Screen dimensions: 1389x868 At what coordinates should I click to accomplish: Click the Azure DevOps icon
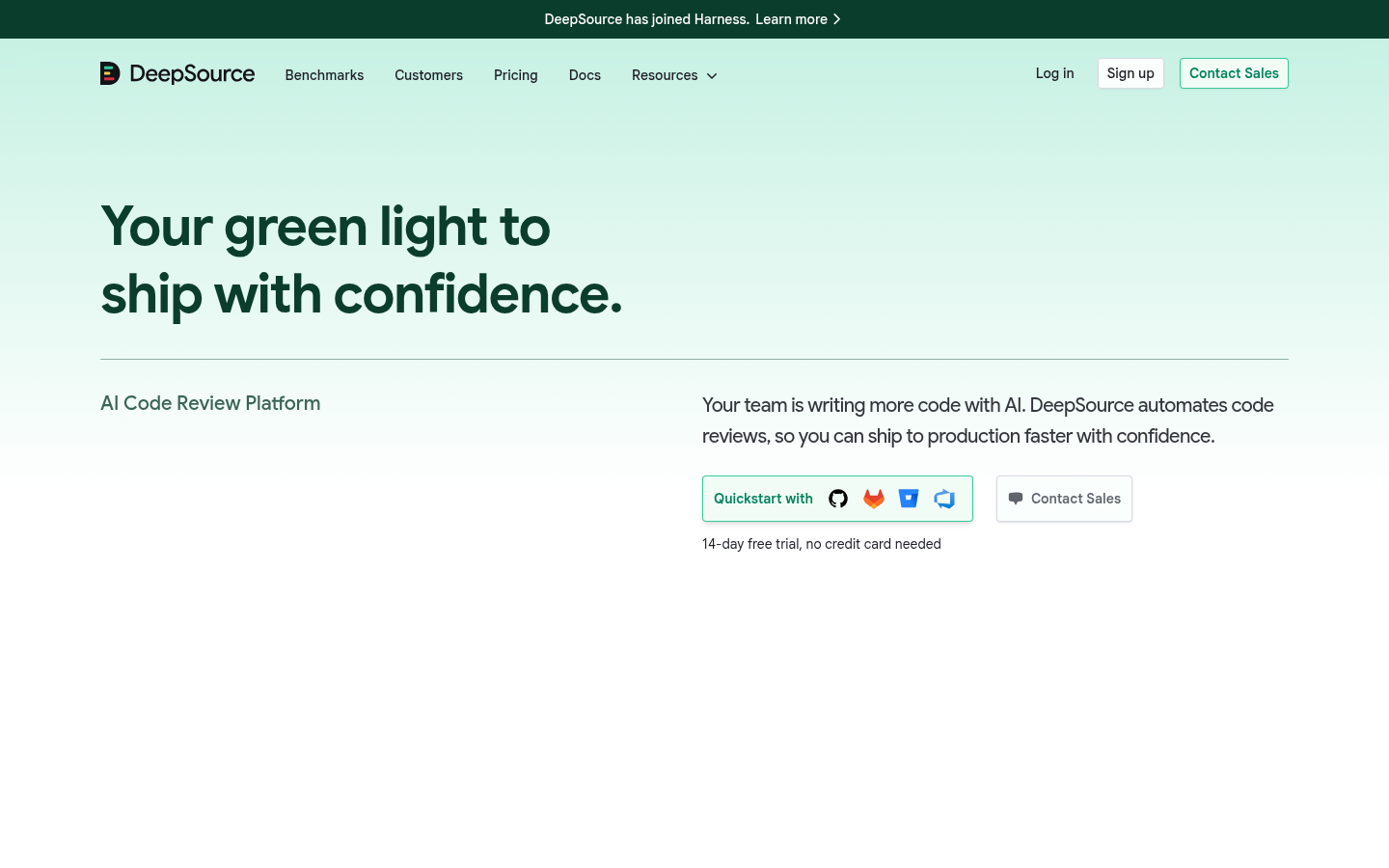[944, 499]
